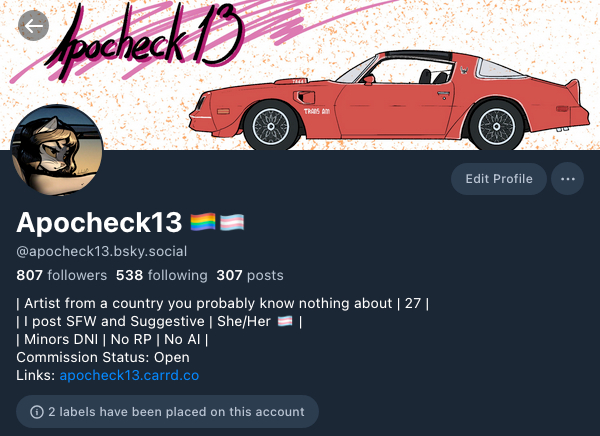Click the trans flag beside display name
This screenshot has width=600, height=436.
[x=232, y=222]
